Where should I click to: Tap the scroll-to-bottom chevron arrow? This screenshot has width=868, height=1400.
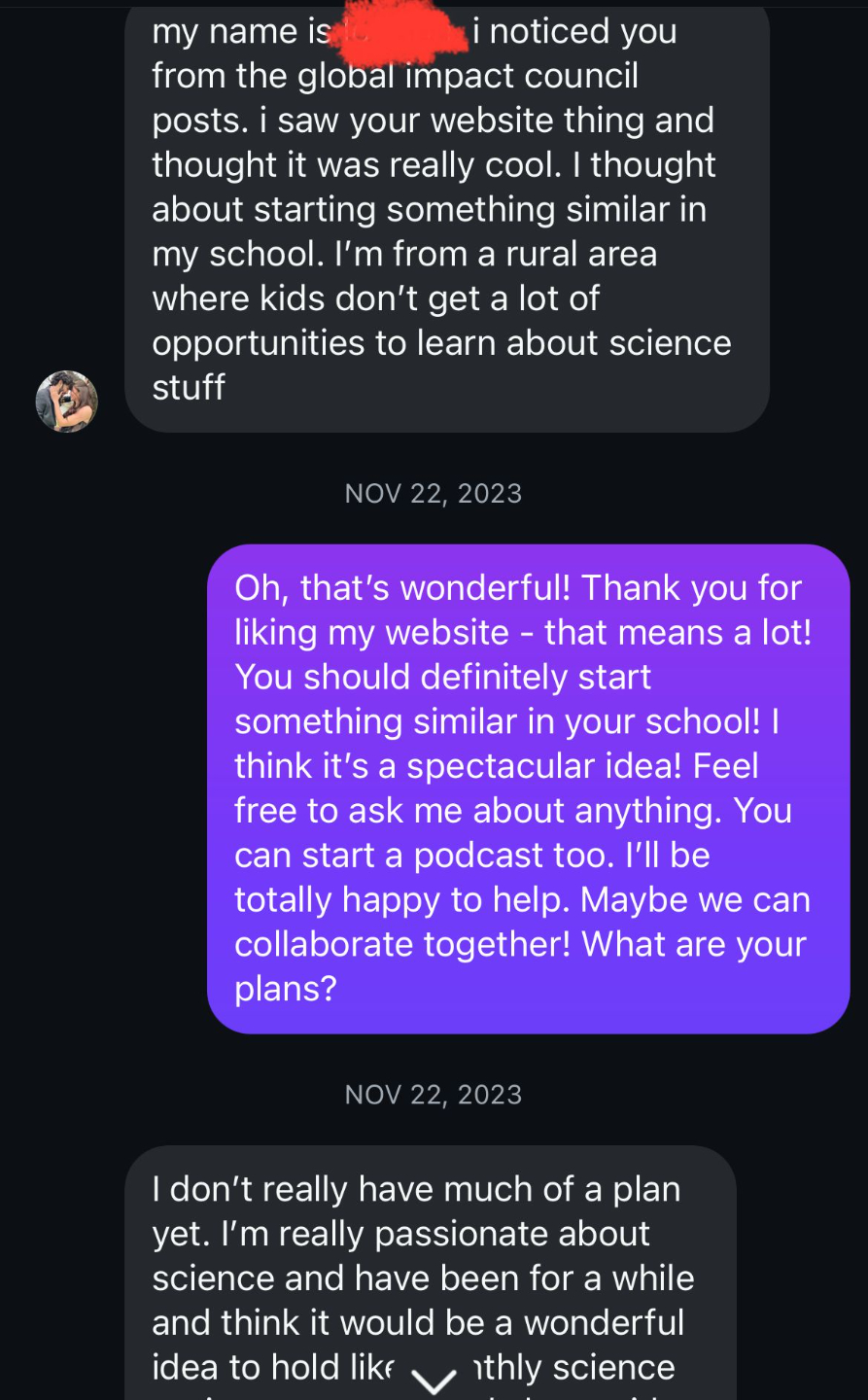[x=434, y=1380]
